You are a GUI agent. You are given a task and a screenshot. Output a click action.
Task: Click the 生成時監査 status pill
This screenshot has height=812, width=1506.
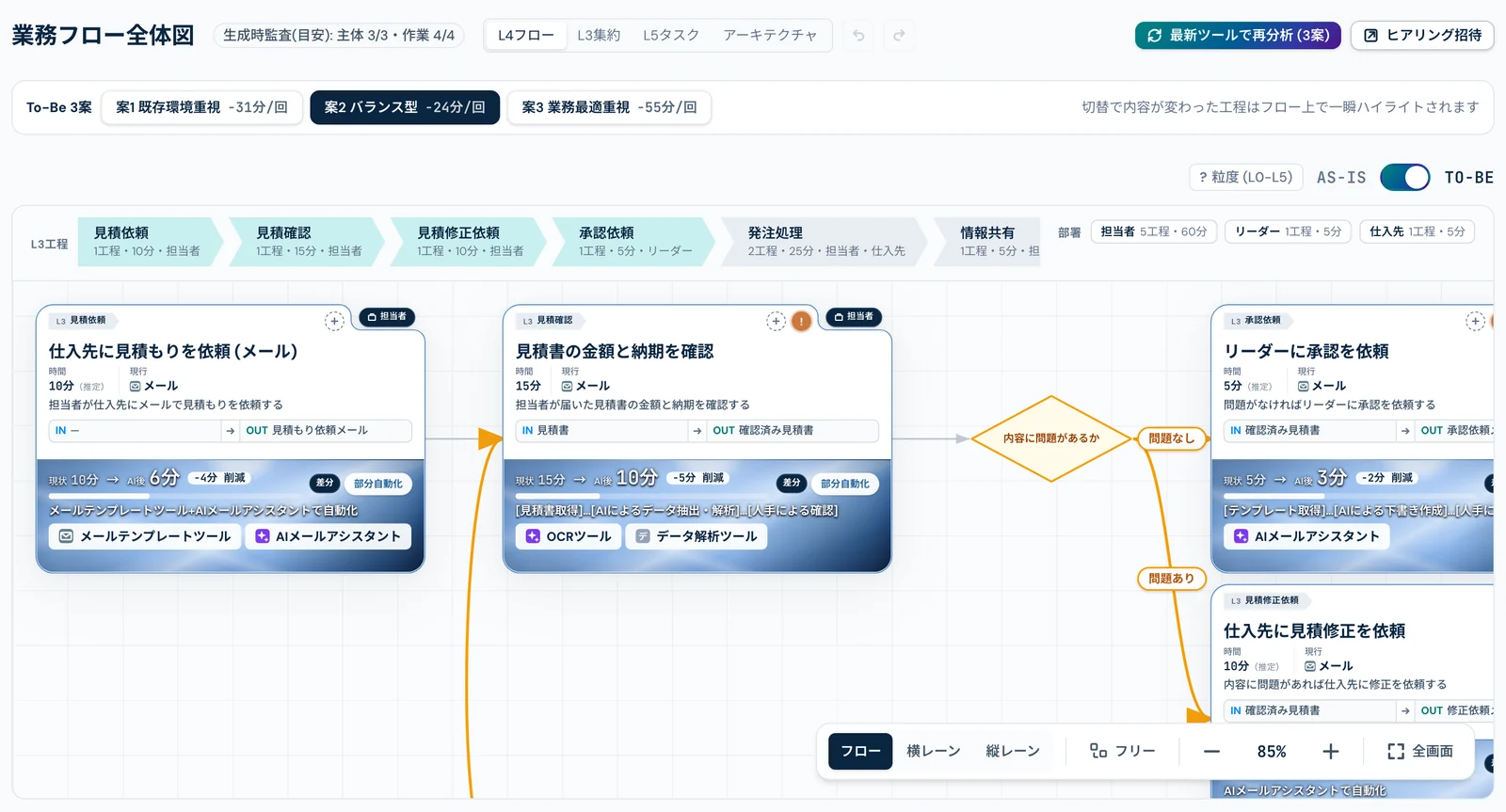click(x=339, y=36)
